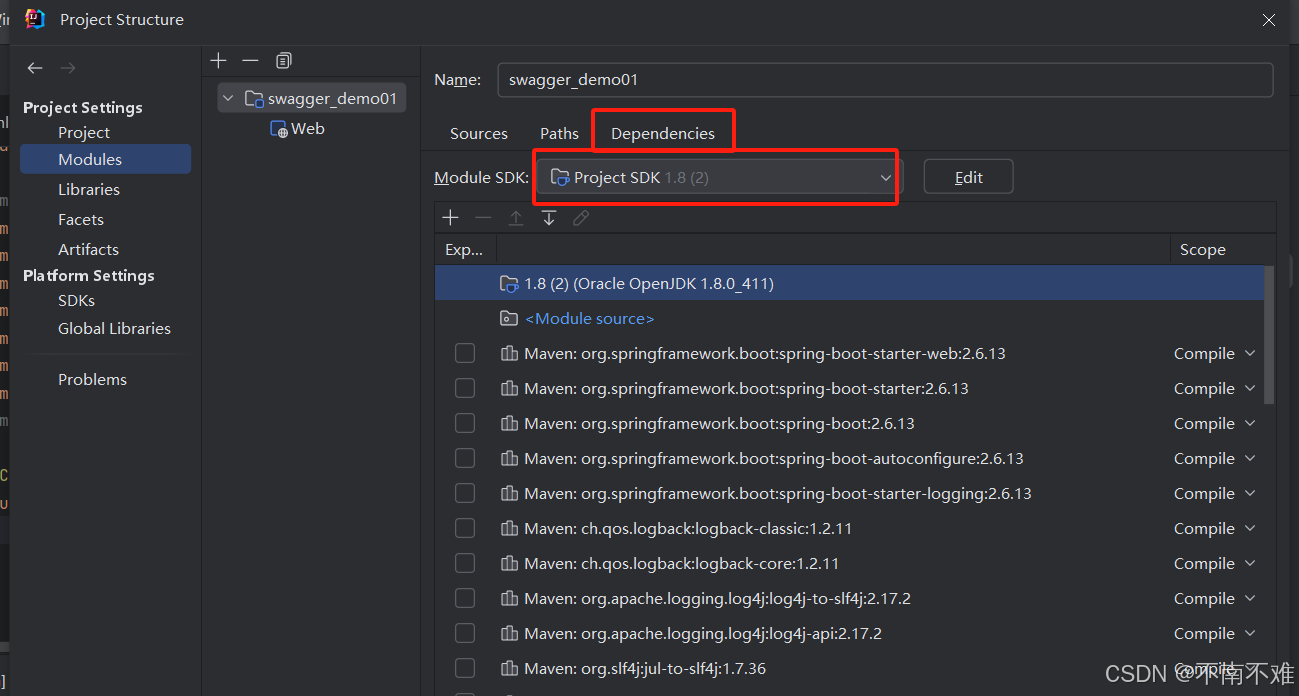Collapse the swagger_demo01 module tree node
The image size is (1299, 696).
pyautogui.click(x=229, y=98)
